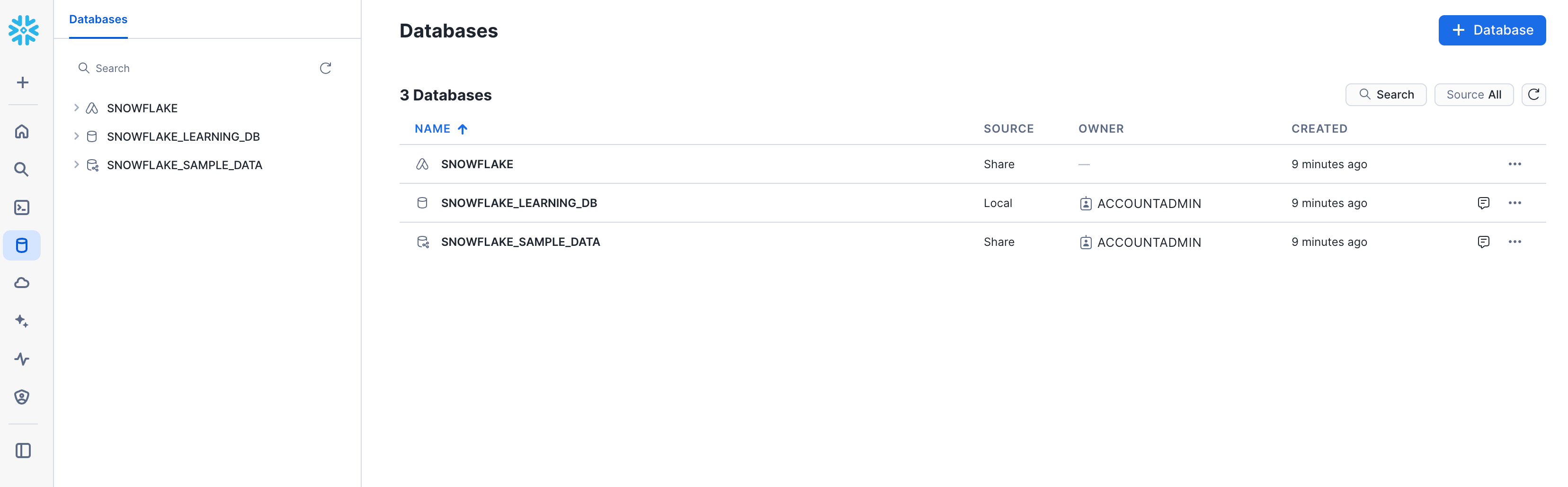
Task: Refresh the databases table list
Action: (x=1533, y=94)
